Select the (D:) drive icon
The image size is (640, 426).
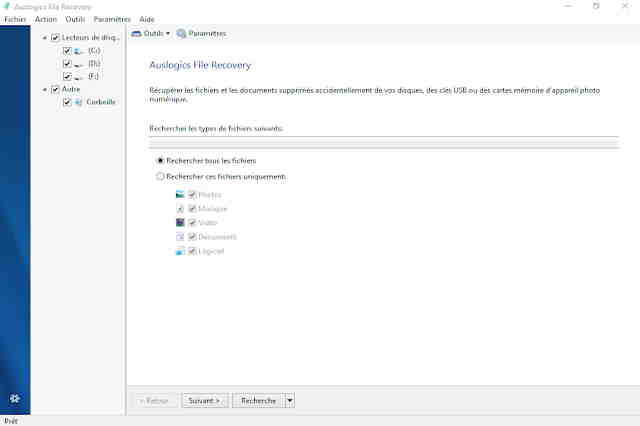[79, 64]
